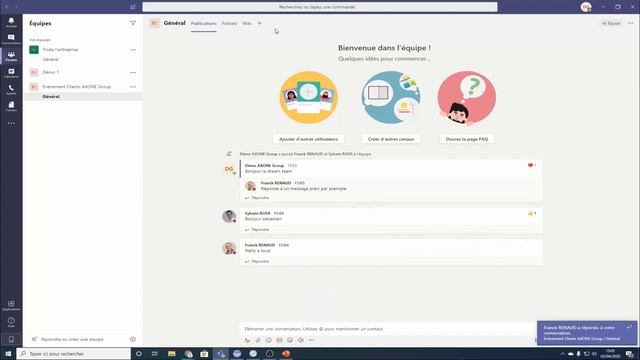Click the Attach paperclip icon below compose box
The height and width of the screenshot is (360, 640).
(x=258, y=340)
